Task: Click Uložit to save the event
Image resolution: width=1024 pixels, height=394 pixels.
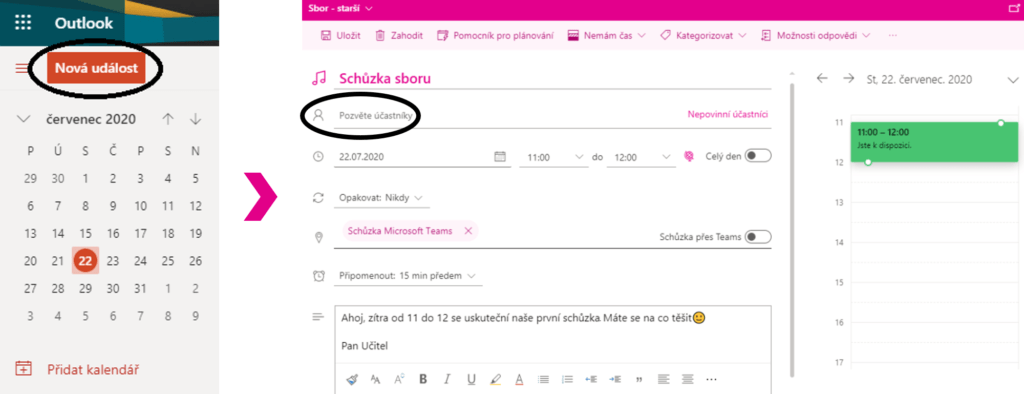Action: pyautogui.click(x=340, y=35)
